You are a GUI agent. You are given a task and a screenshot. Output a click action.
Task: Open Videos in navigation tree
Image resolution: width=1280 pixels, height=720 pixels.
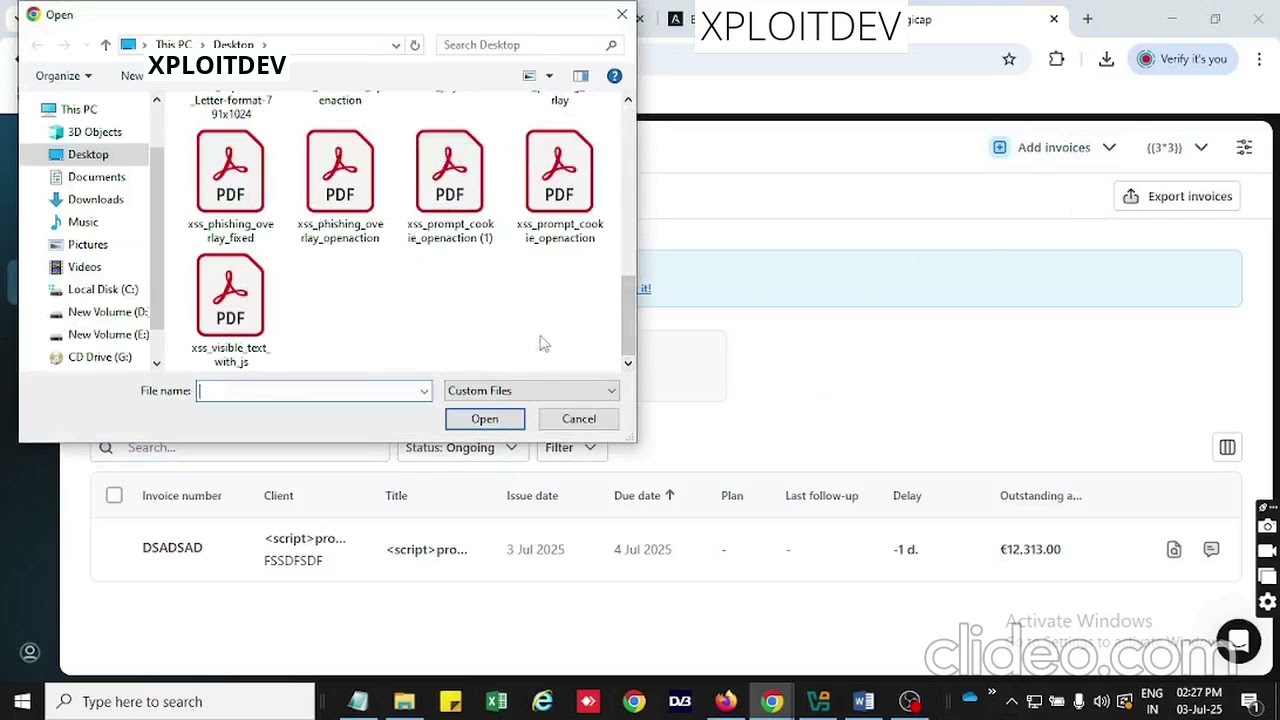click(x=84, y=267)
